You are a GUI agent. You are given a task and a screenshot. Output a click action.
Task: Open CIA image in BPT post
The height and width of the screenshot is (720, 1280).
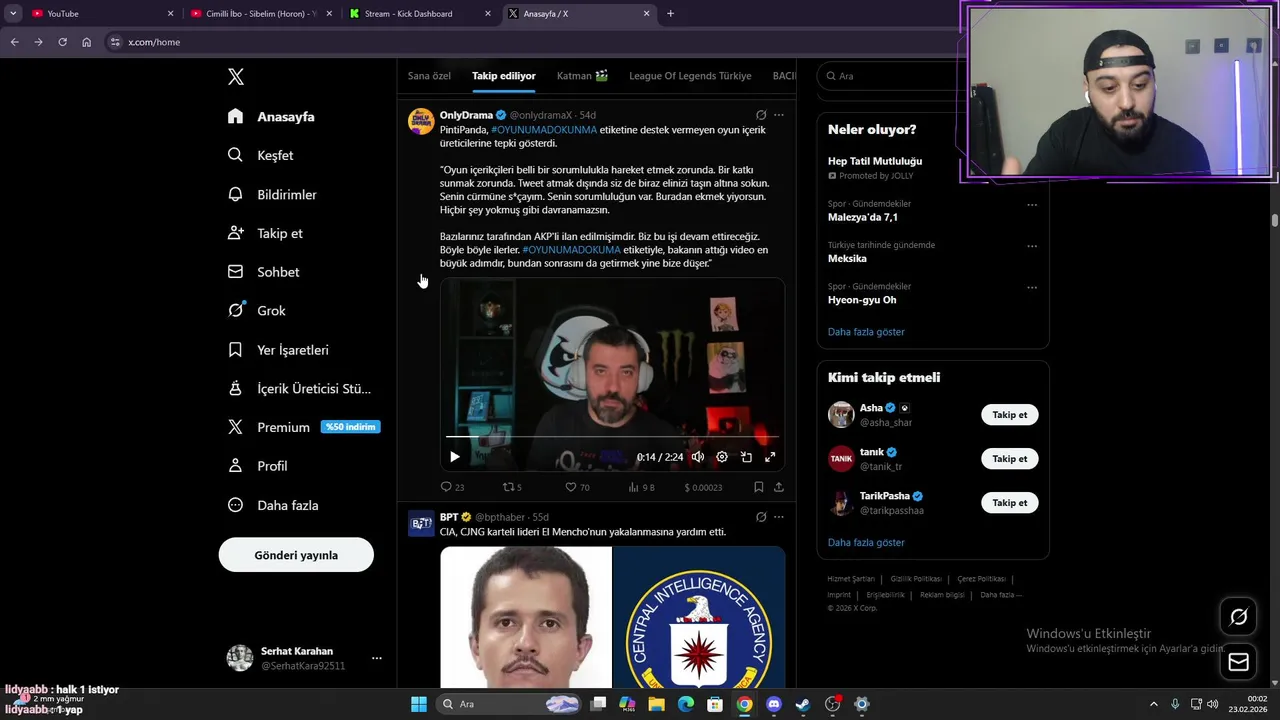[699, 616]
